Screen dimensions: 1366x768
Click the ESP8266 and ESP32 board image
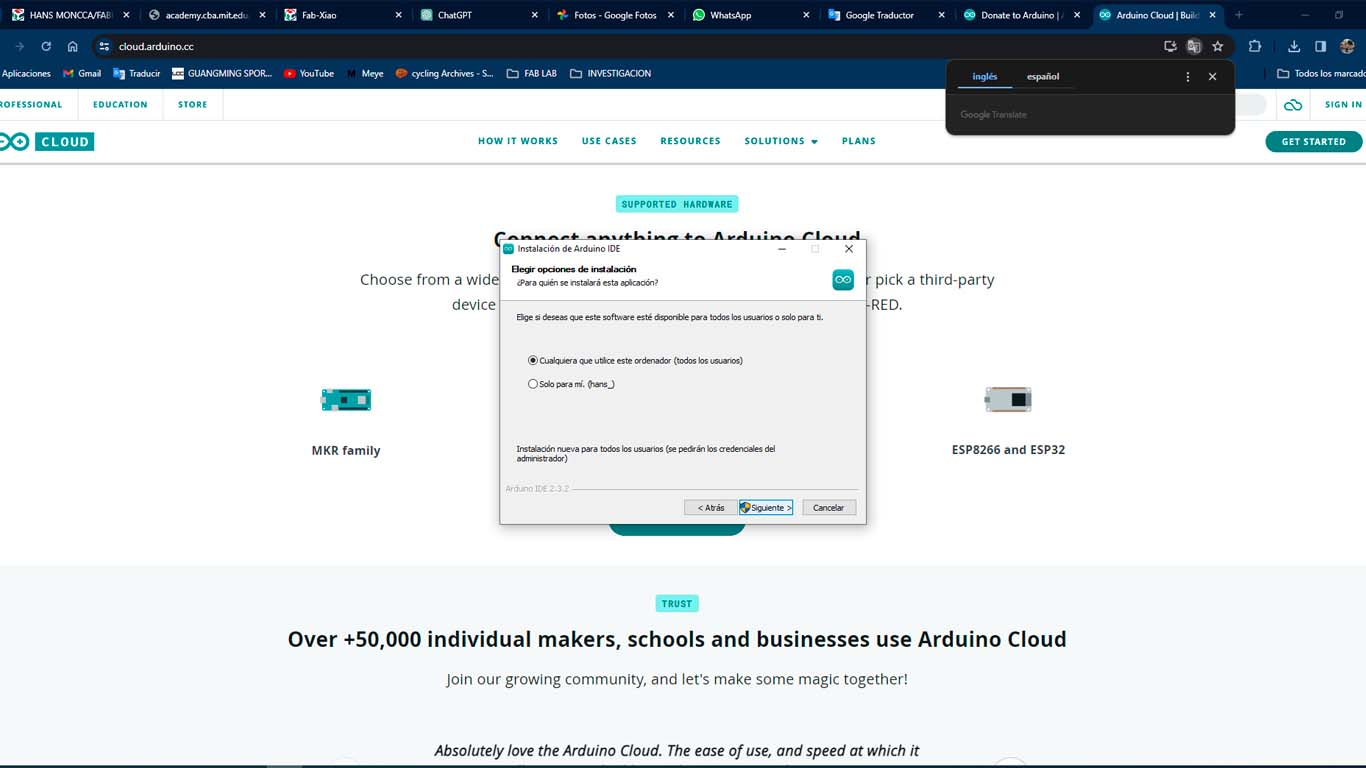click(1008, 400)
